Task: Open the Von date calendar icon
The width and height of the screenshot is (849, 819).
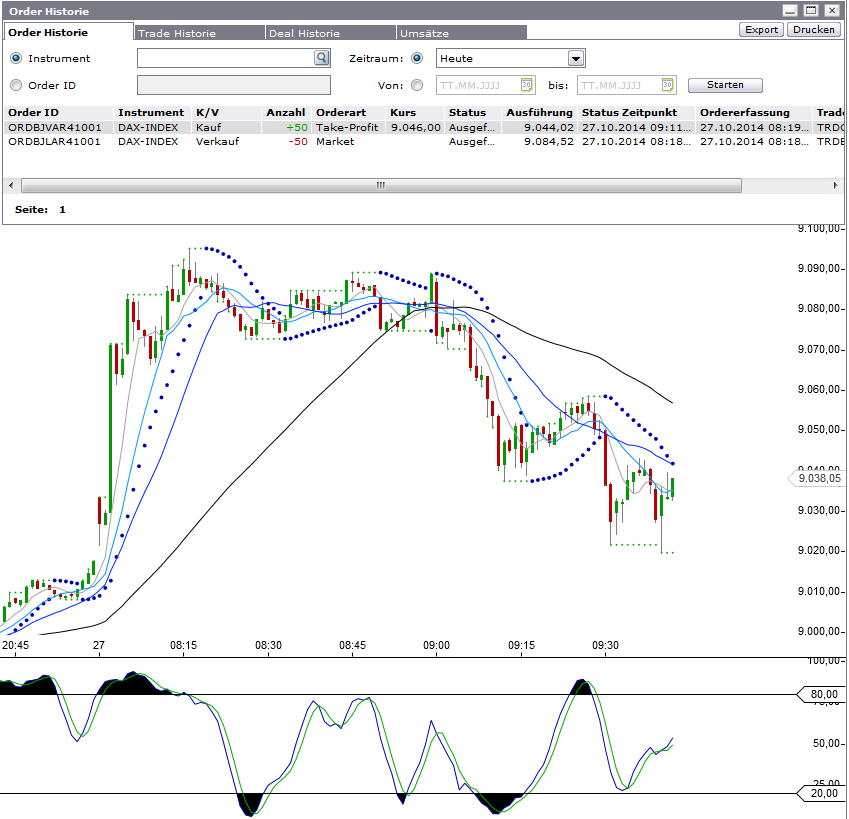Action: click(526, 85)
